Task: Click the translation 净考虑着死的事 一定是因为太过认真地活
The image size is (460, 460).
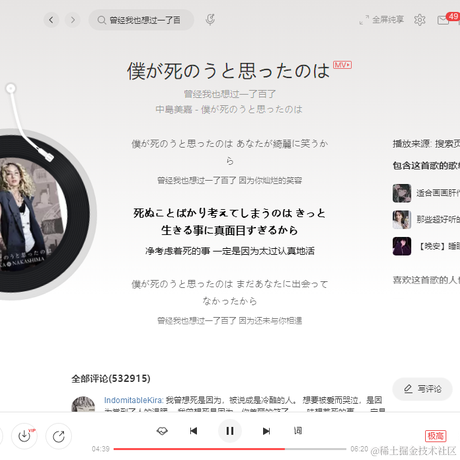Action: point(230,251)
